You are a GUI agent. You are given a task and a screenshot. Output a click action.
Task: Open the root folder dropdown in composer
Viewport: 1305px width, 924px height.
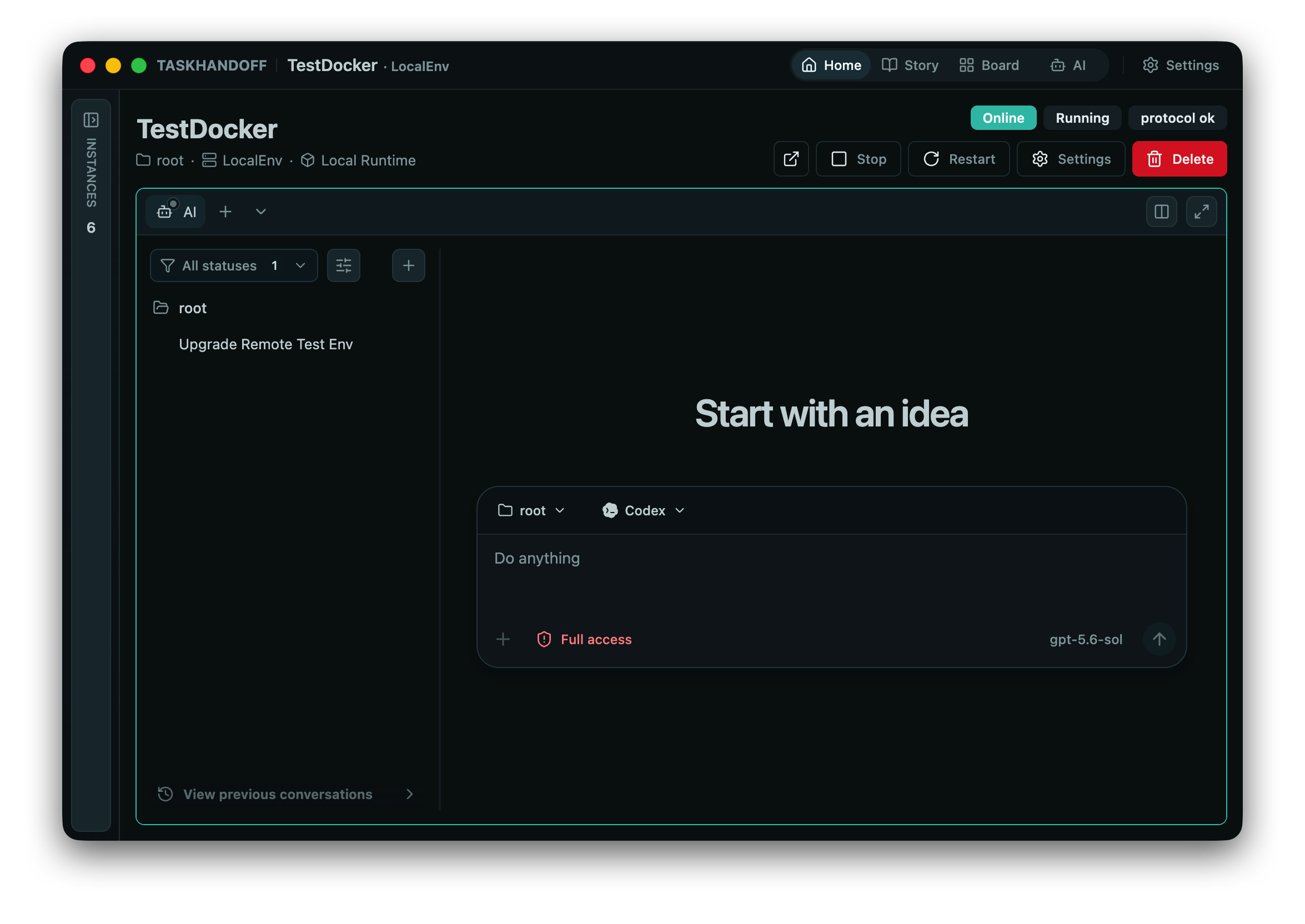click(x=531, y=510)
